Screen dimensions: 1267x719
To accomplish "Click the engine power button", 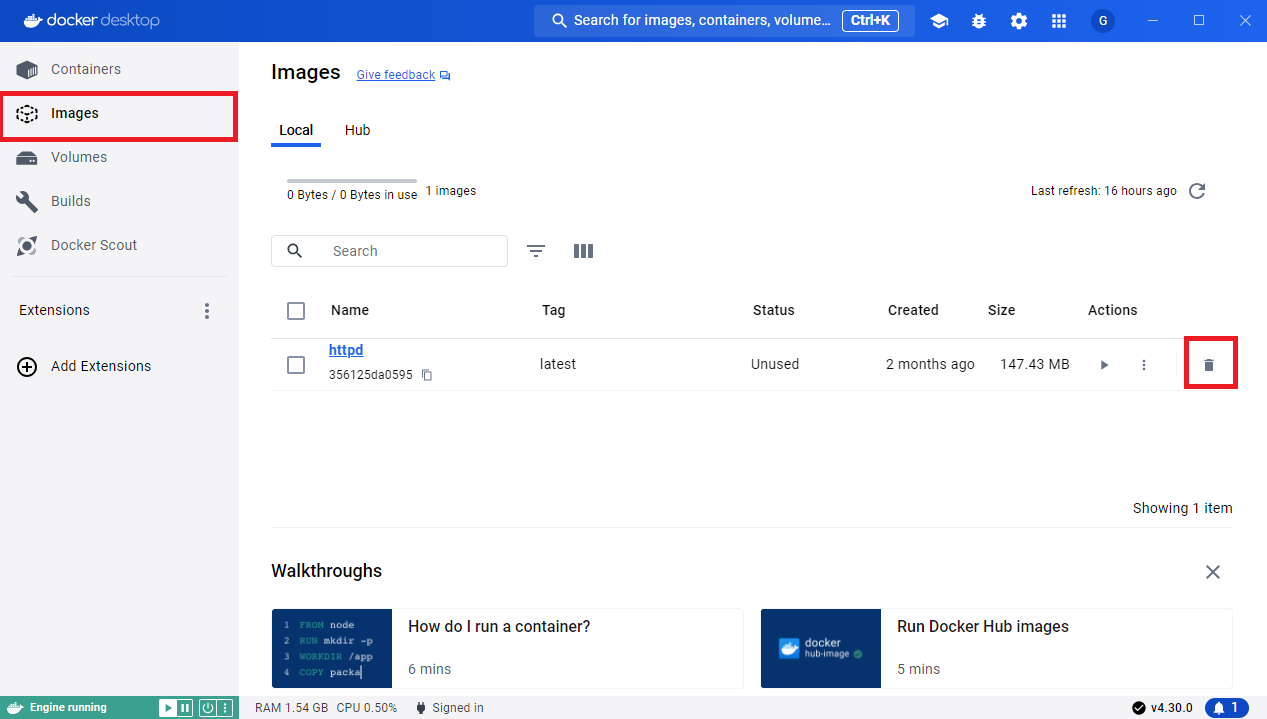I will click(x=208, y=708).
